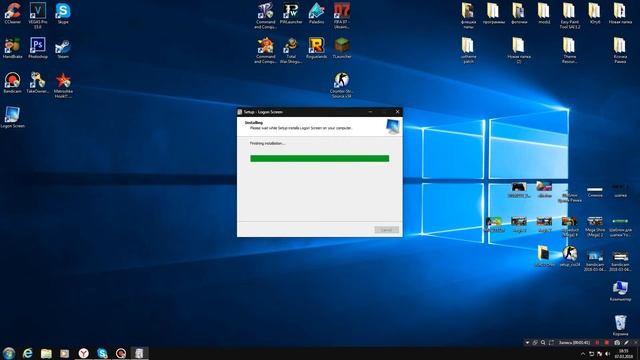Click the Cancel button in Setup
The image size is (640, 360).
386,230
